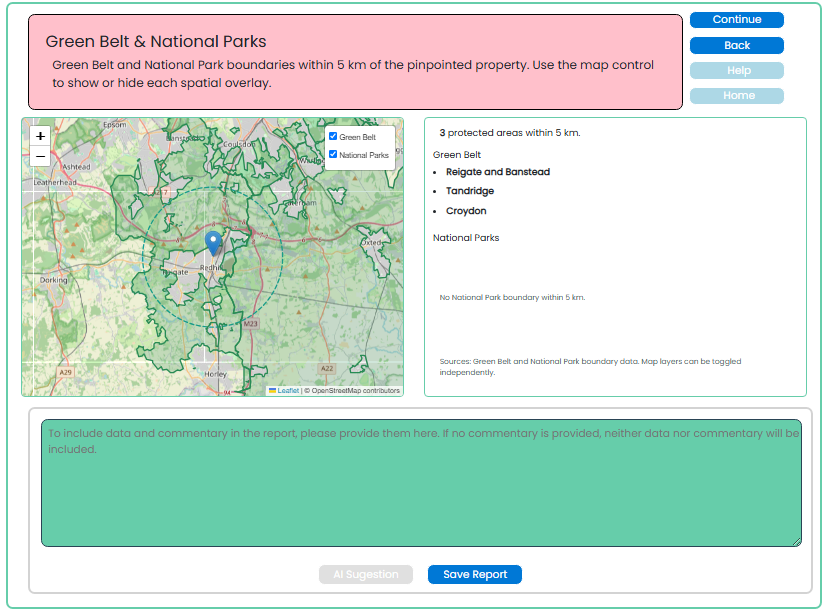Click the Continue button
The image size is (823, 610).
[736, 19]
